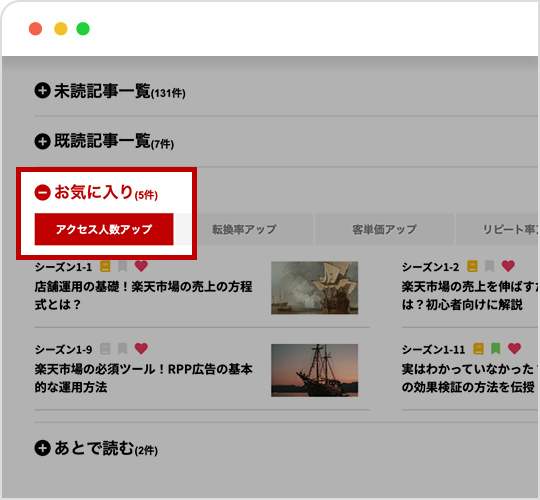This screenshot has width=540, height=500.
Task: Collapse the お気に入り section minus icon
Action: click(42, 192)
